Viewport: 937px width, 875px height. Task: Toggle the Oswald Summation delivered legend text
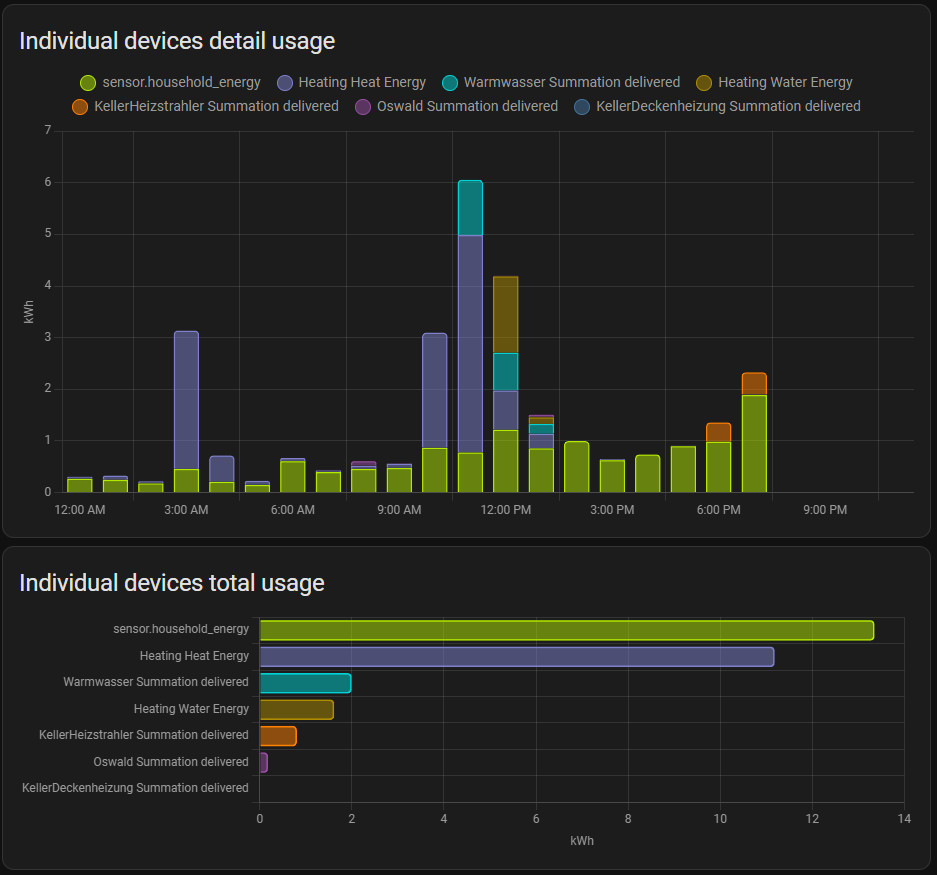[x=467, y=106]
